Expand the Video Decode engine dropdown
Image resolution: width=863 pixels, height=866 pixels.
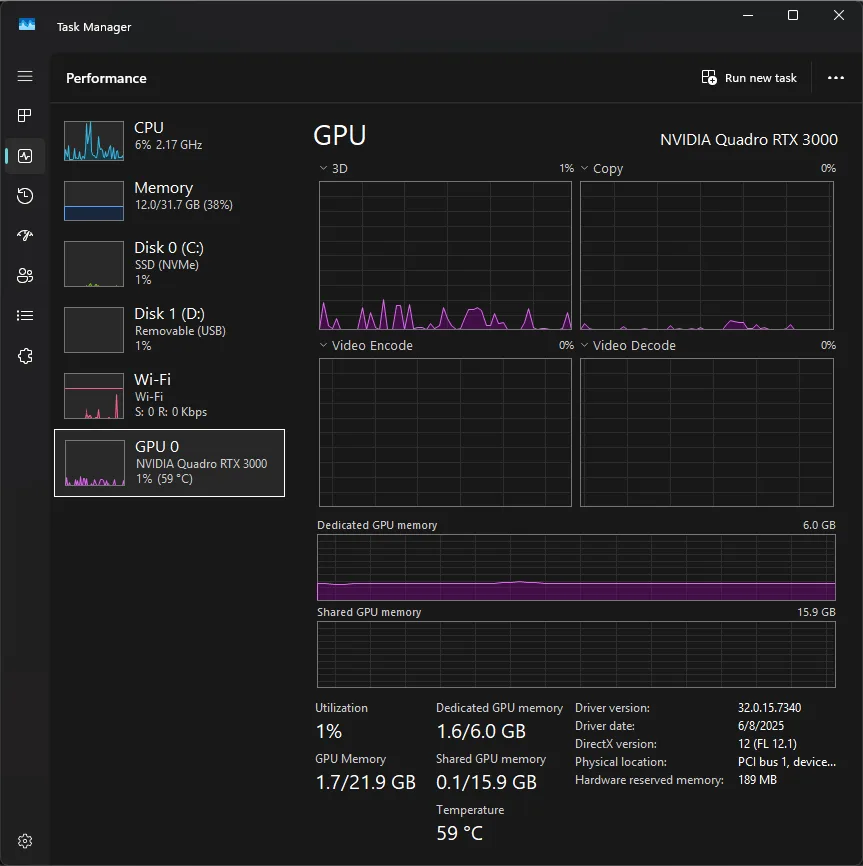point(584,345)
